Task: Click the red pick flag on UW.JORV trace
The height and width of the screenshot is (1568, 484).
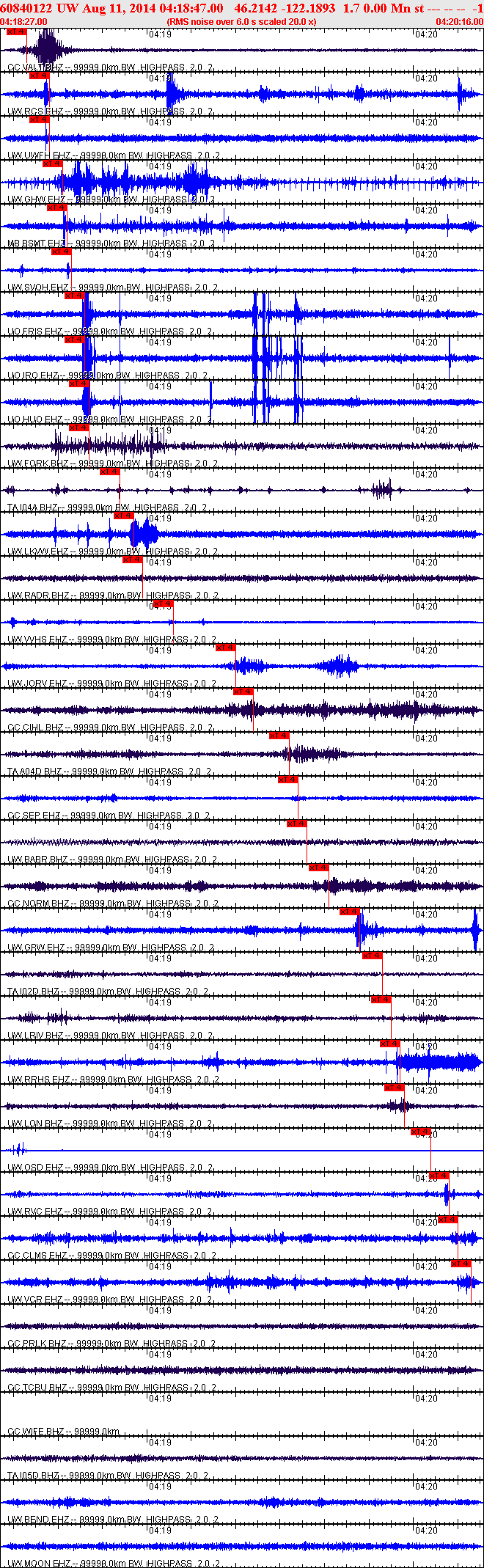Action: [226, 648]
